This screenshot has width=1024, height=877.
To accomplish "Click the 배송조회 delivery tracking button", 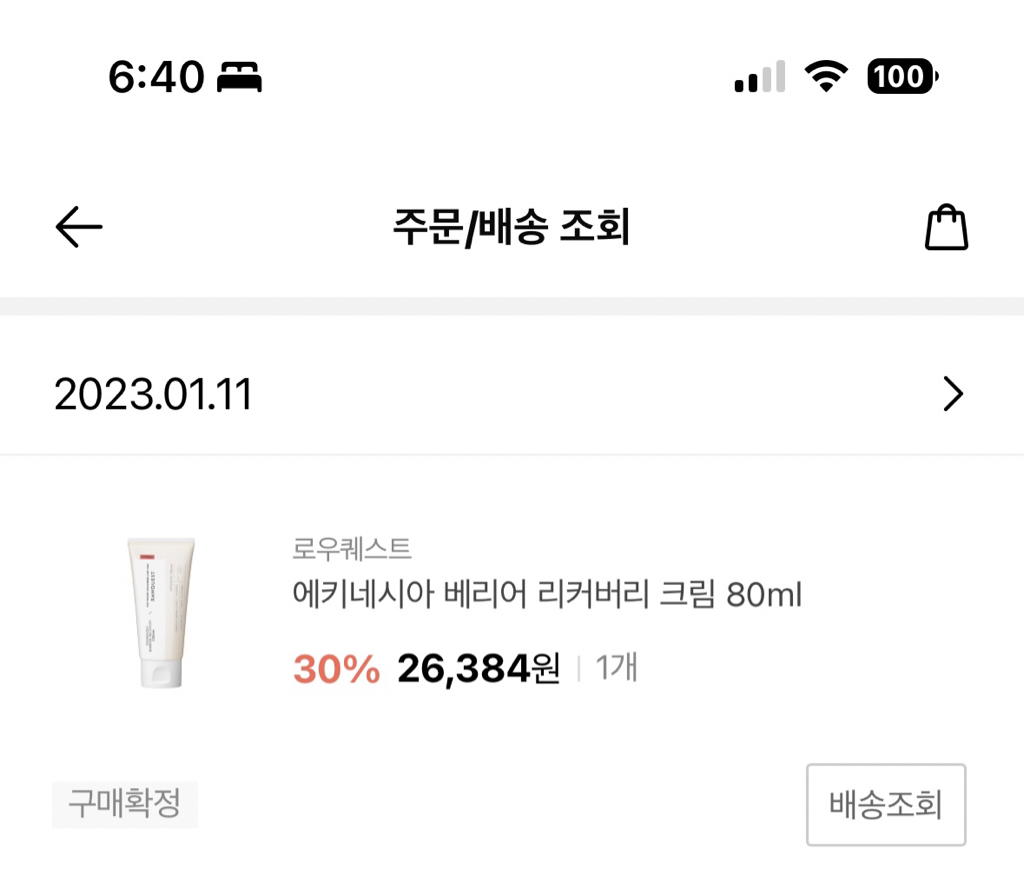I will (885, 805).
